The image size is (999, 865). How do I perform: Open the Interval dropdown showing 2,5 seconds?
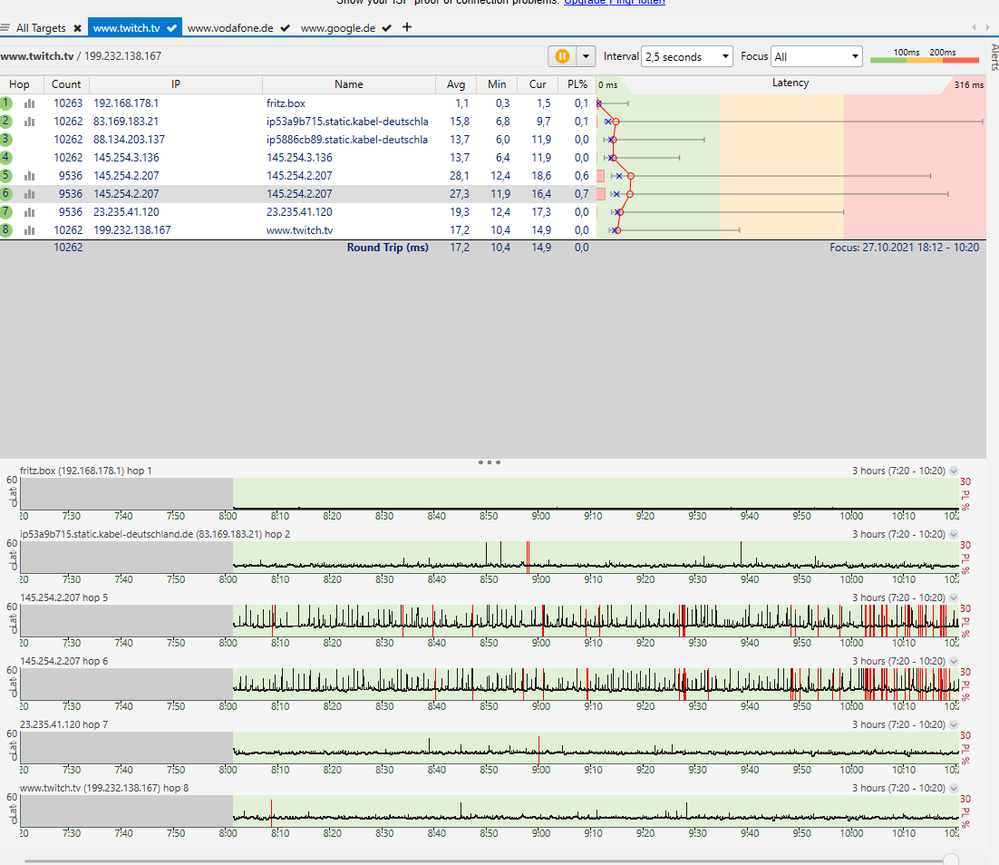pos(687,57)
